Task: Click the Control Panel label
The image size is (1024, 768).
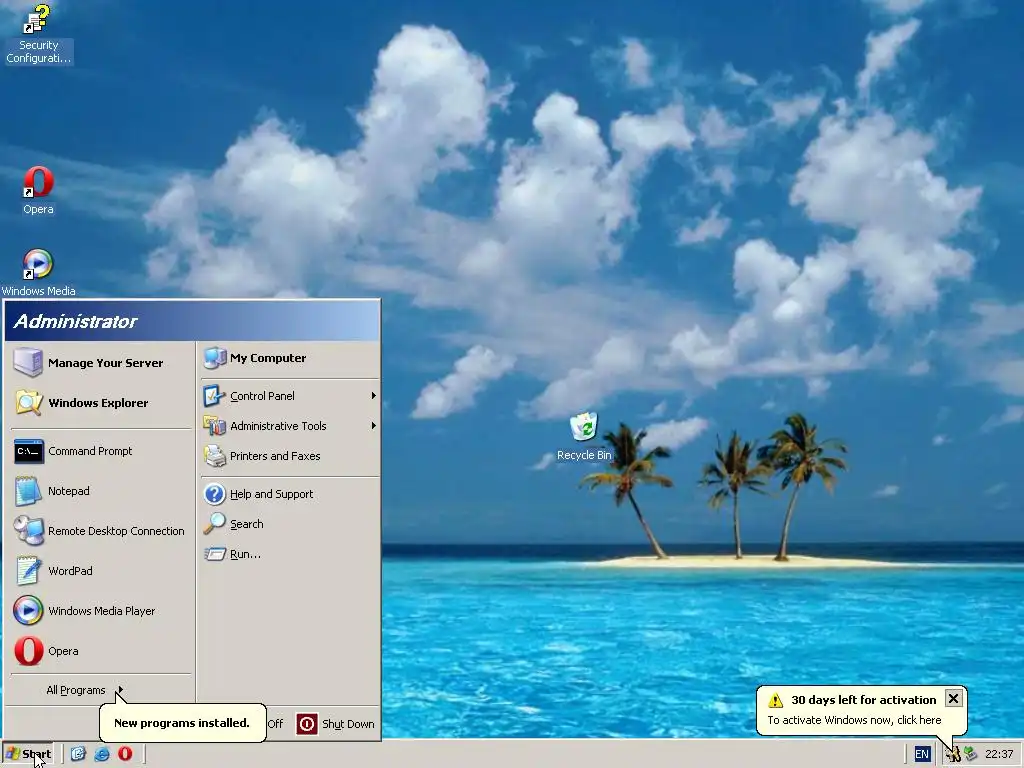Action: pos(262,396)
